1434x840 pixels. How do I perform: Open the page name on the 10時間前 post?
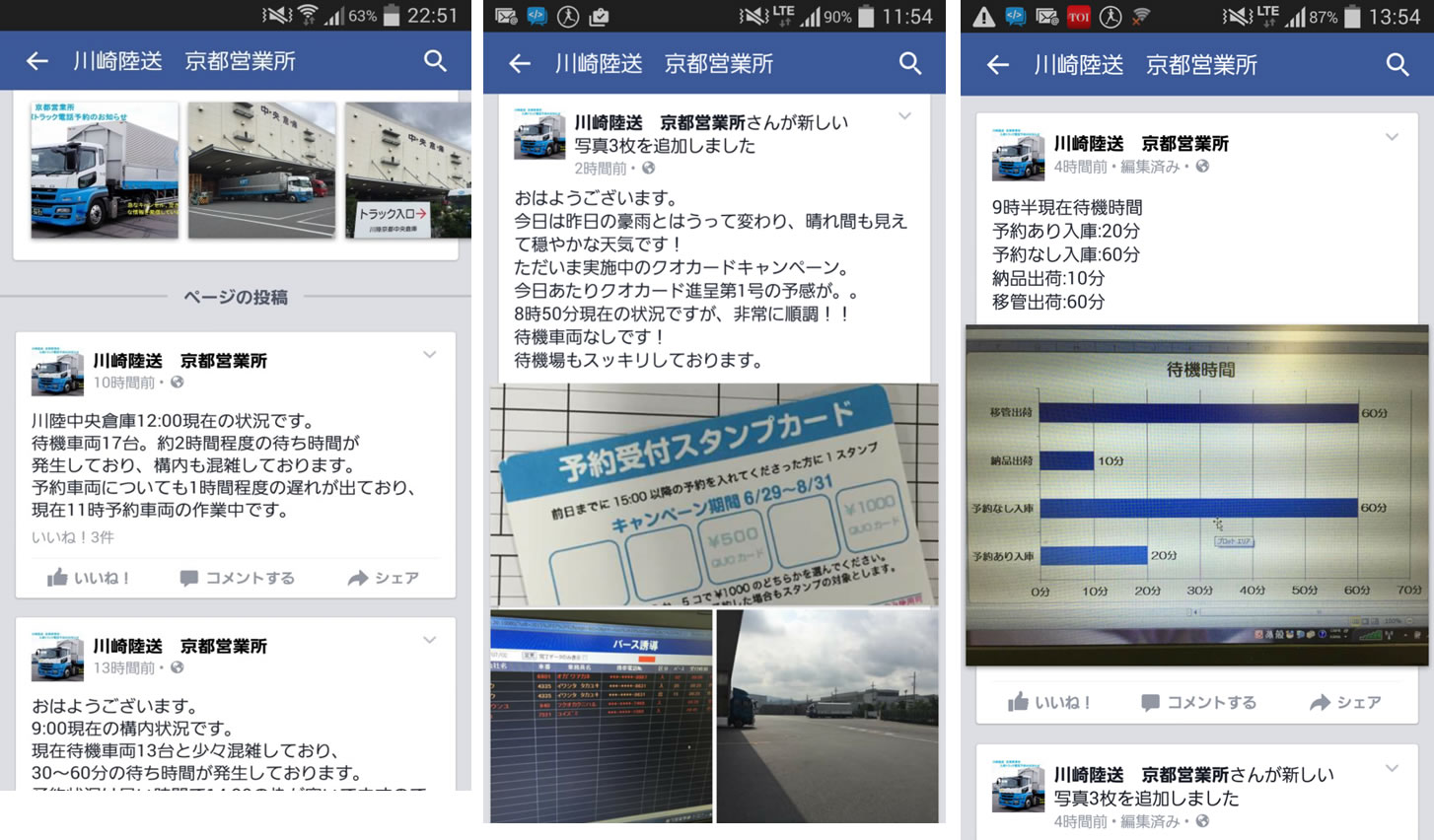pyautogui.click(x=180, y=361)
